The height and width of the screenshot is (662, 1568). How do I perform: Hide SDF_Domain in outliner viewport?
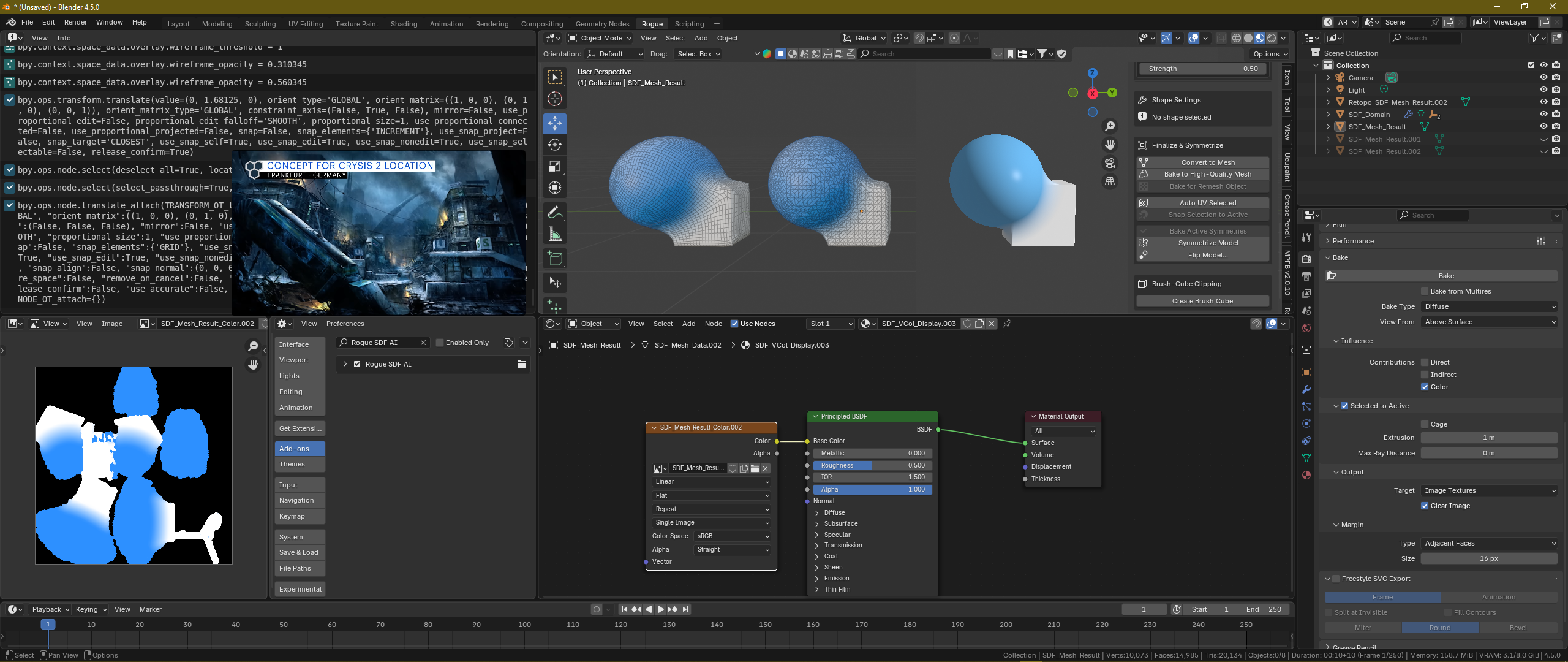pos(1543,115)
